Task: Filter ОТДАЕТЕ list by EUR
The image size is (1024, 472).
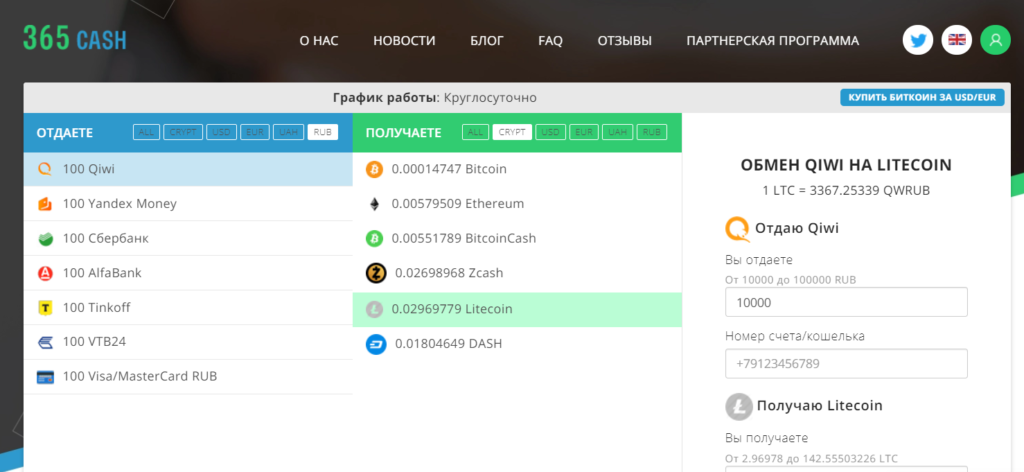Action: click(x=255, y=132)
